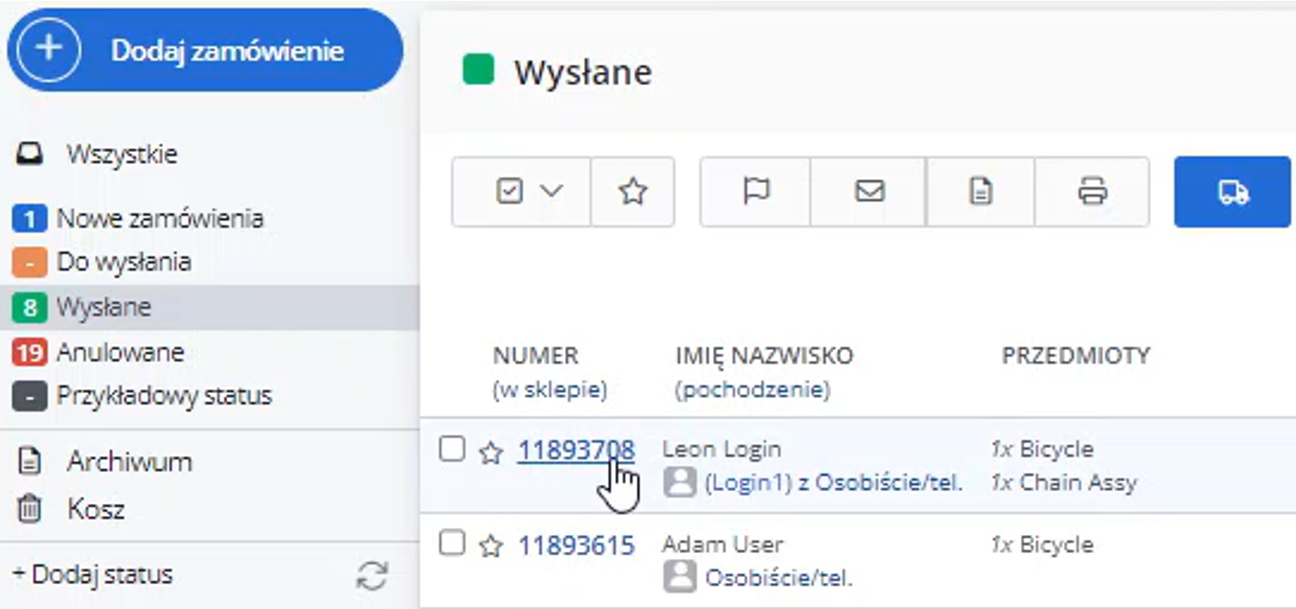1296x609 pixels.
Task: Click the + Dodaj status link
Action: pos(92,575)
